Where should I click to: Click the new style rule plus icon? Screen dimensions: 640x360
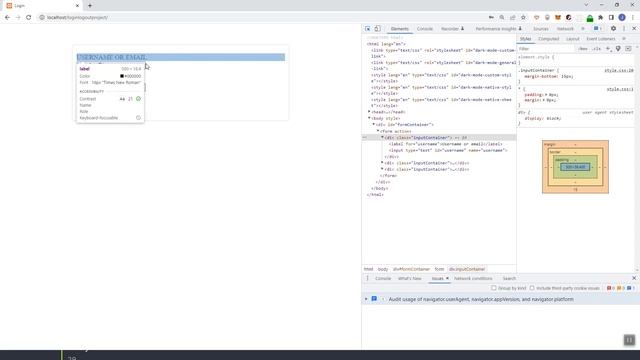point(608,49)
